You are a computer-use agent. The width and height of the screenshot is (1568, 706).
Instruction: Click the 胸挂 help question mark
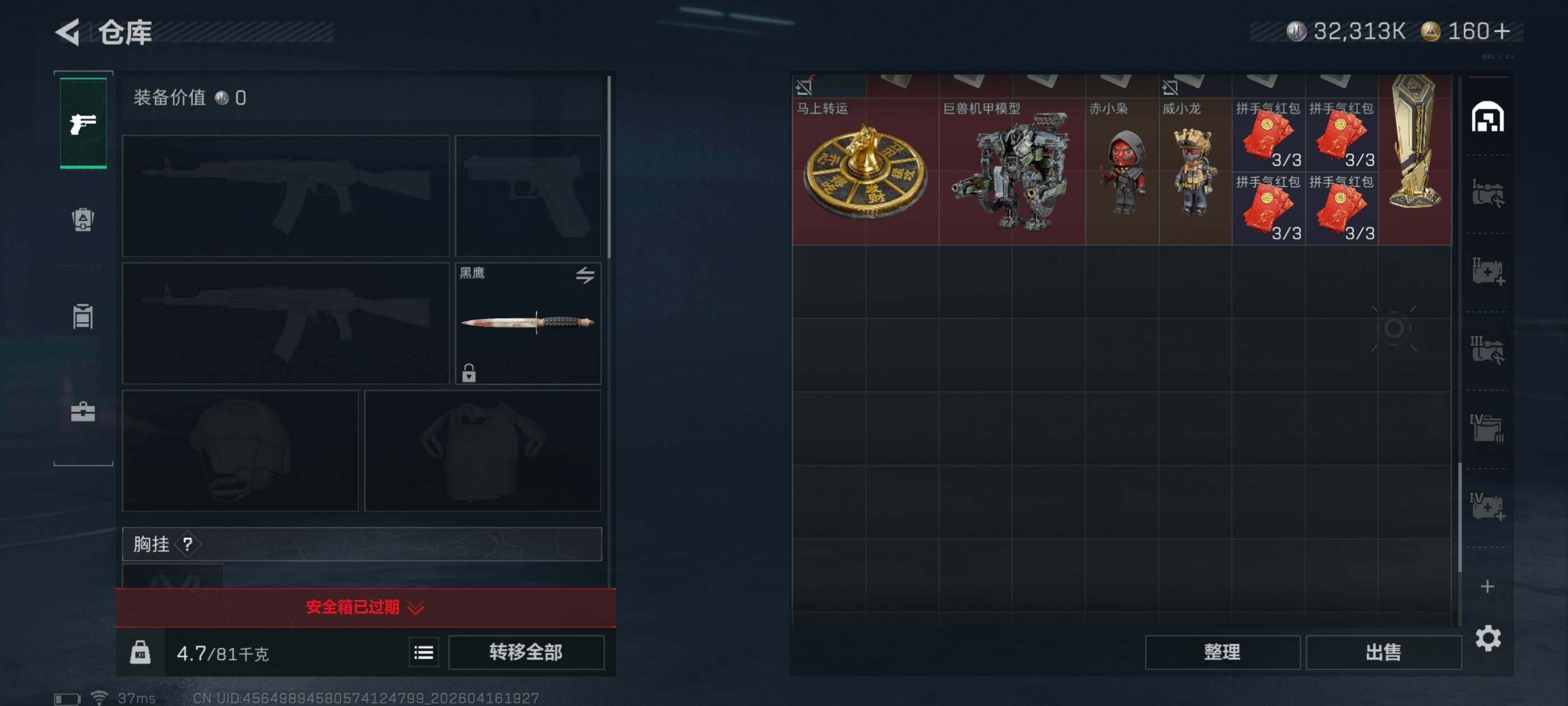188,544
